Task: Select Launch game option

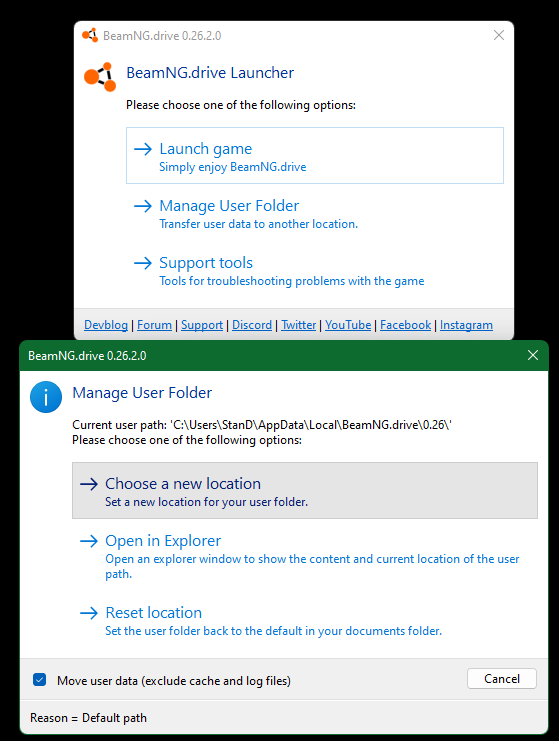Action: [x=315, y=155]
